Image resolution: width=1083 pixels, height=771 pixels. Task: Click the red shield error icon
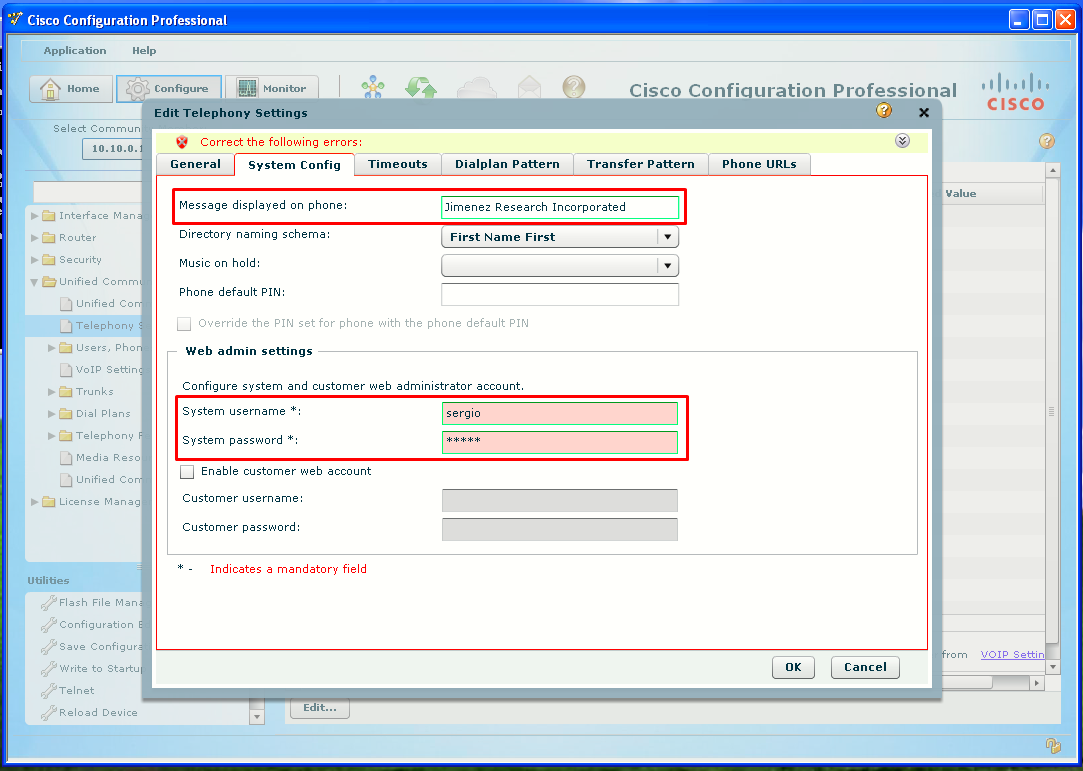click(182, 142)
